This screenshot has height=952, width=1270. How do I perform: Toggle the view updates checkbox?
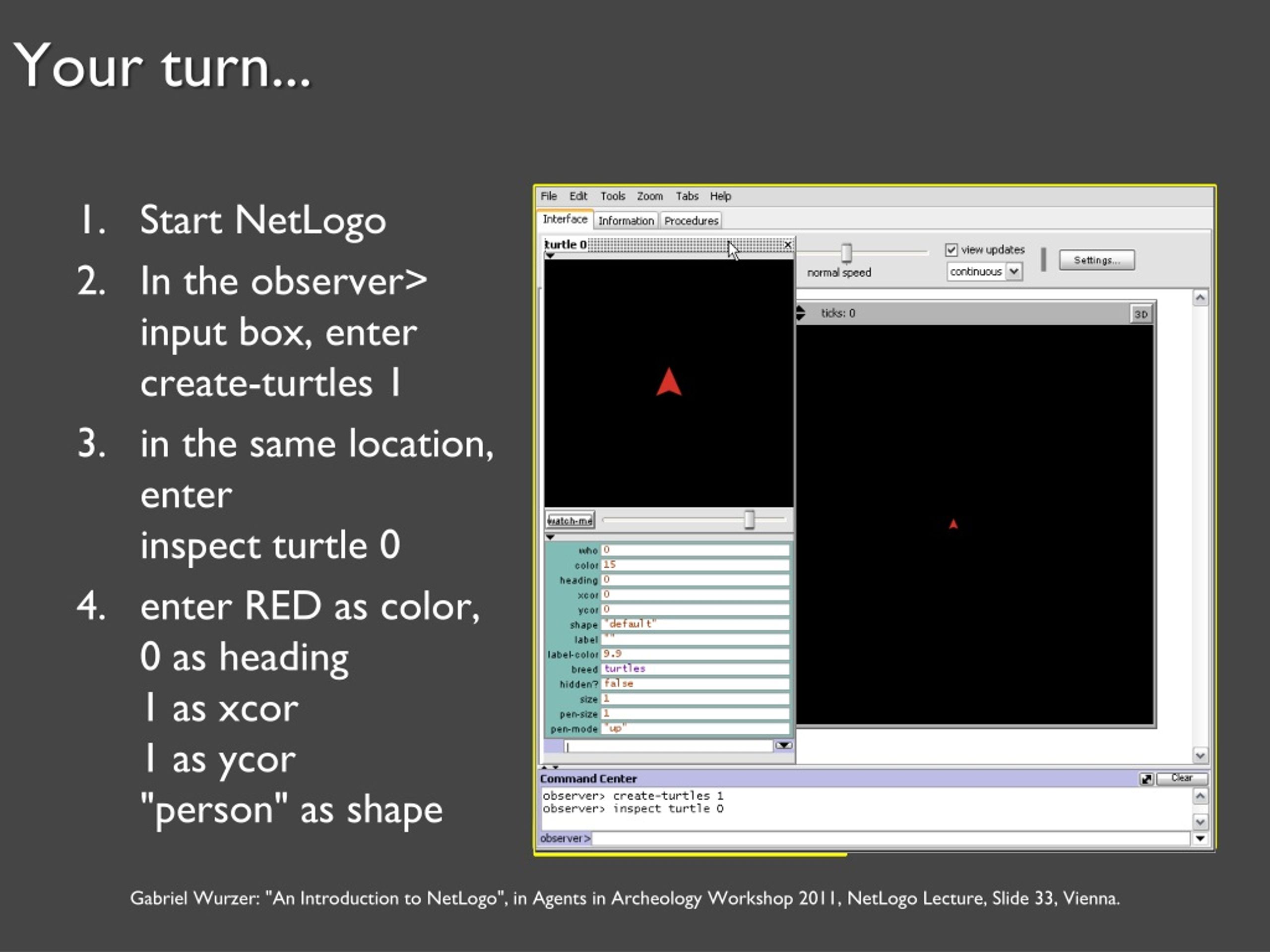(952, 249)
